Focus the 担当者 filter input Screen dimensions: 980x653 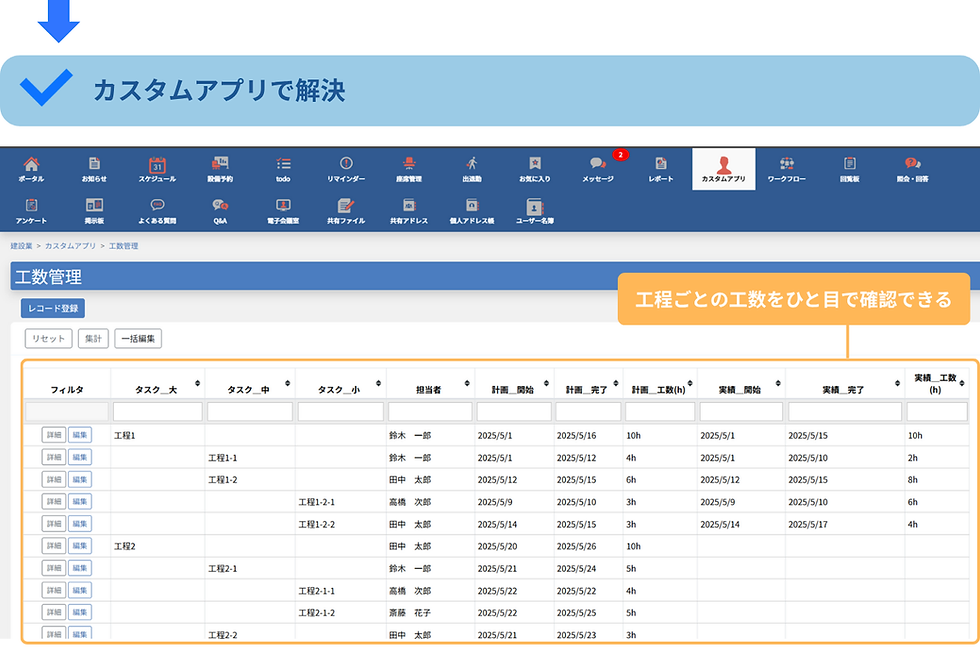[430, 411]
